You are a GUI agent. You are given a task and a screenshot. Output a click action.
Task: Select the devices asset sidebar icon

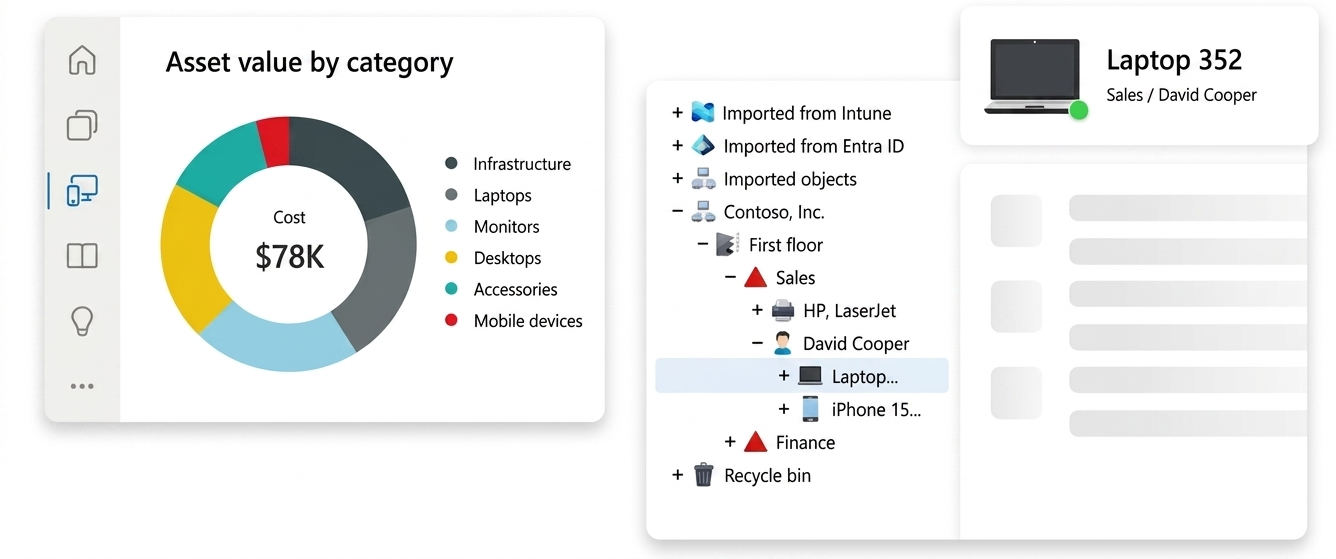coord(82,190)
